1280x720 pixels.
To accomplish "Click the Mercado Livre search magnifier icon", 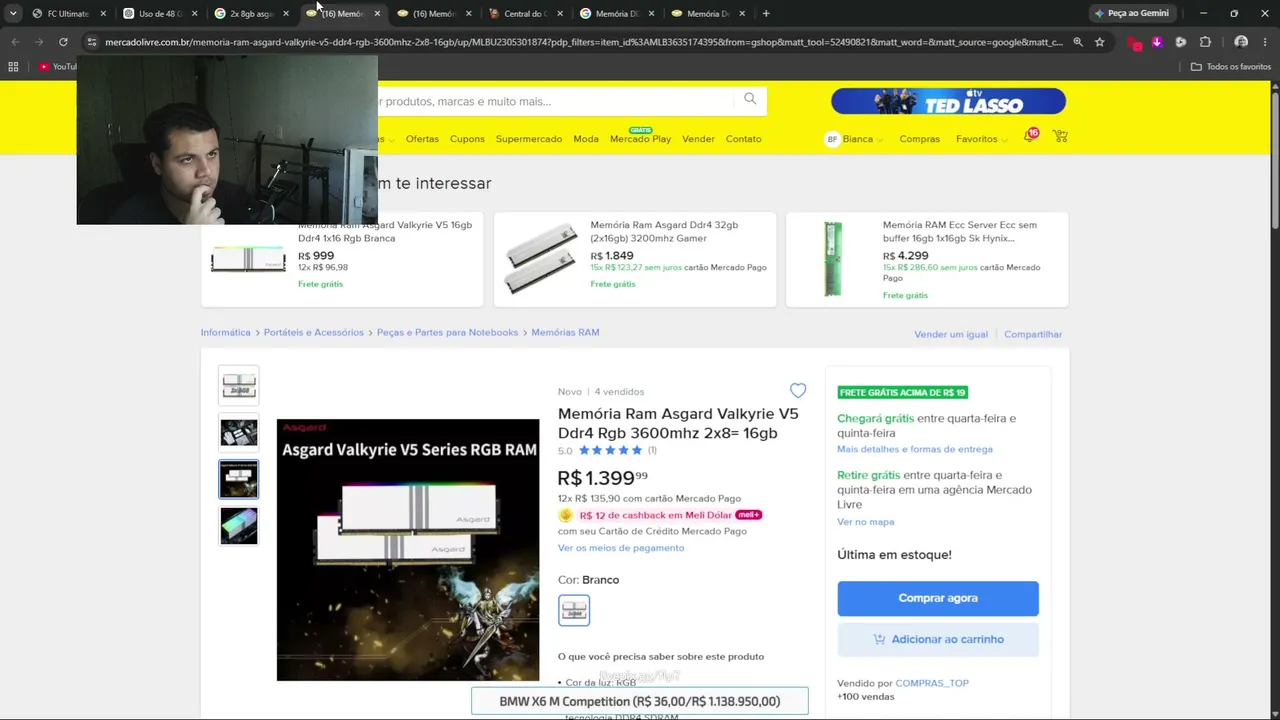I will 750,99.
